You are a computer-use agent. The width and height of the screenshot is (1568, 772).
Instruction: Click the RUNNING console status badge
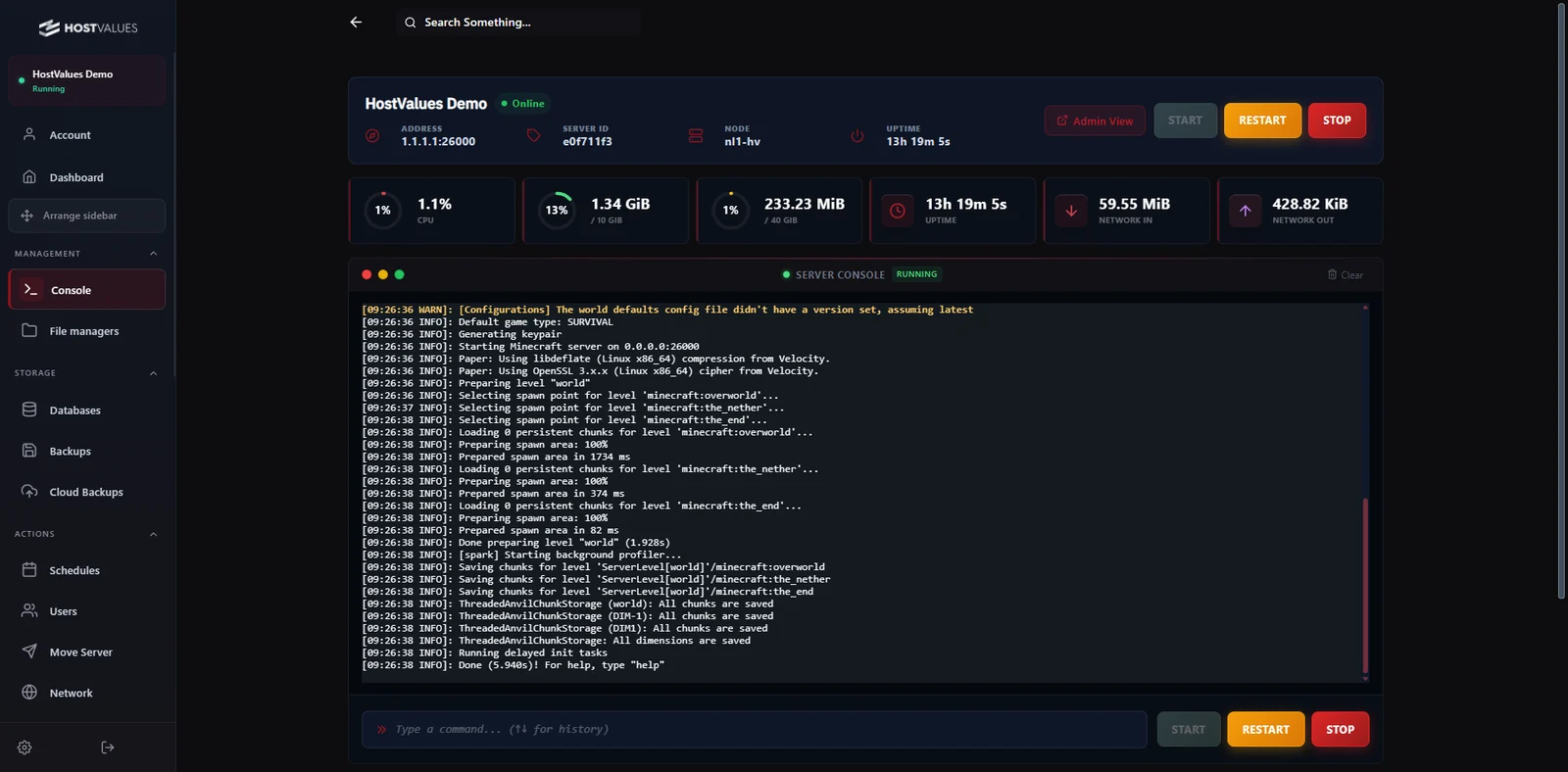(916, 274)
